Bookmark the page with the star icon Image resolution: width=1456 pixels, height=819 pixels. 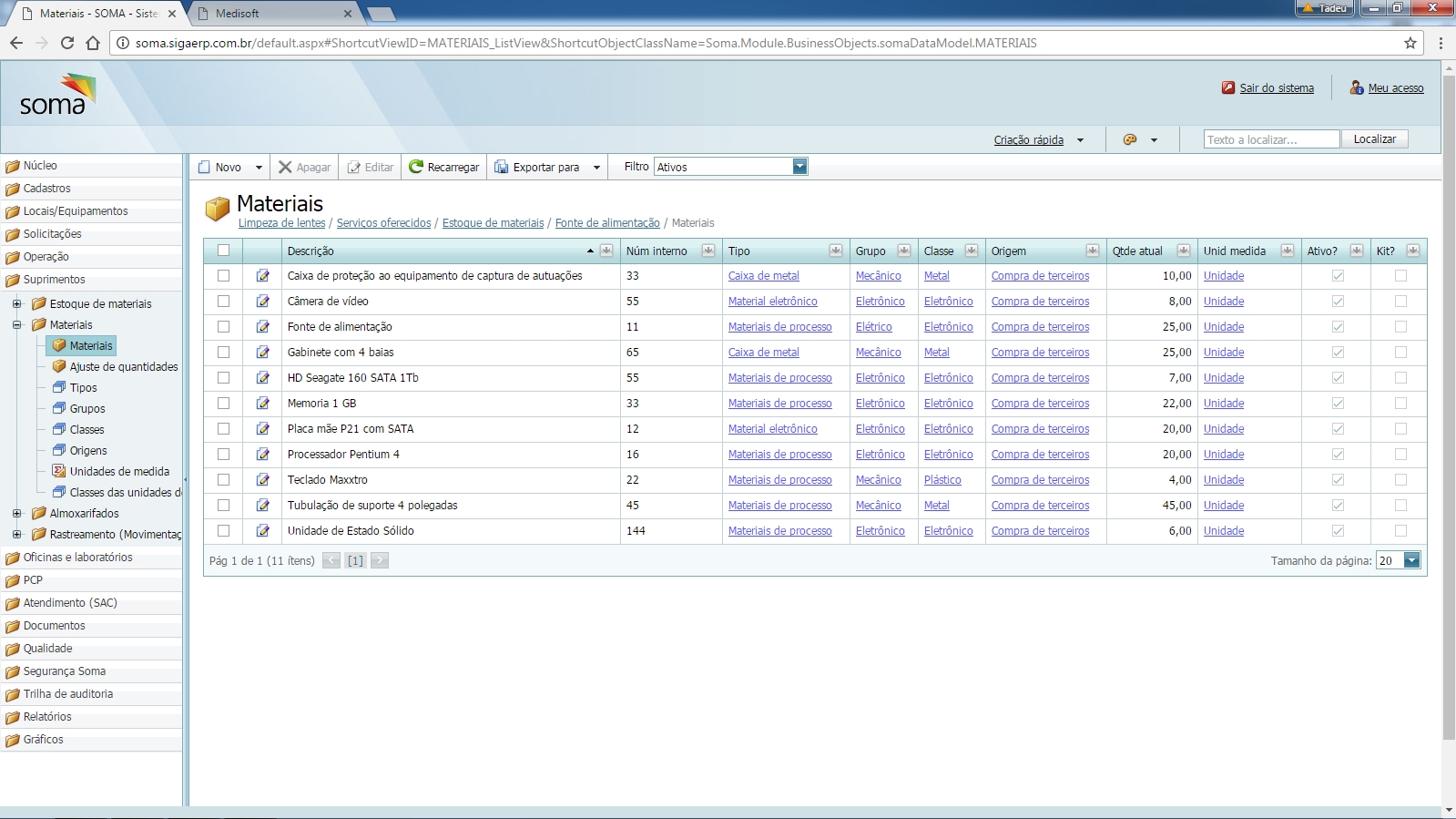[1410, 43]
